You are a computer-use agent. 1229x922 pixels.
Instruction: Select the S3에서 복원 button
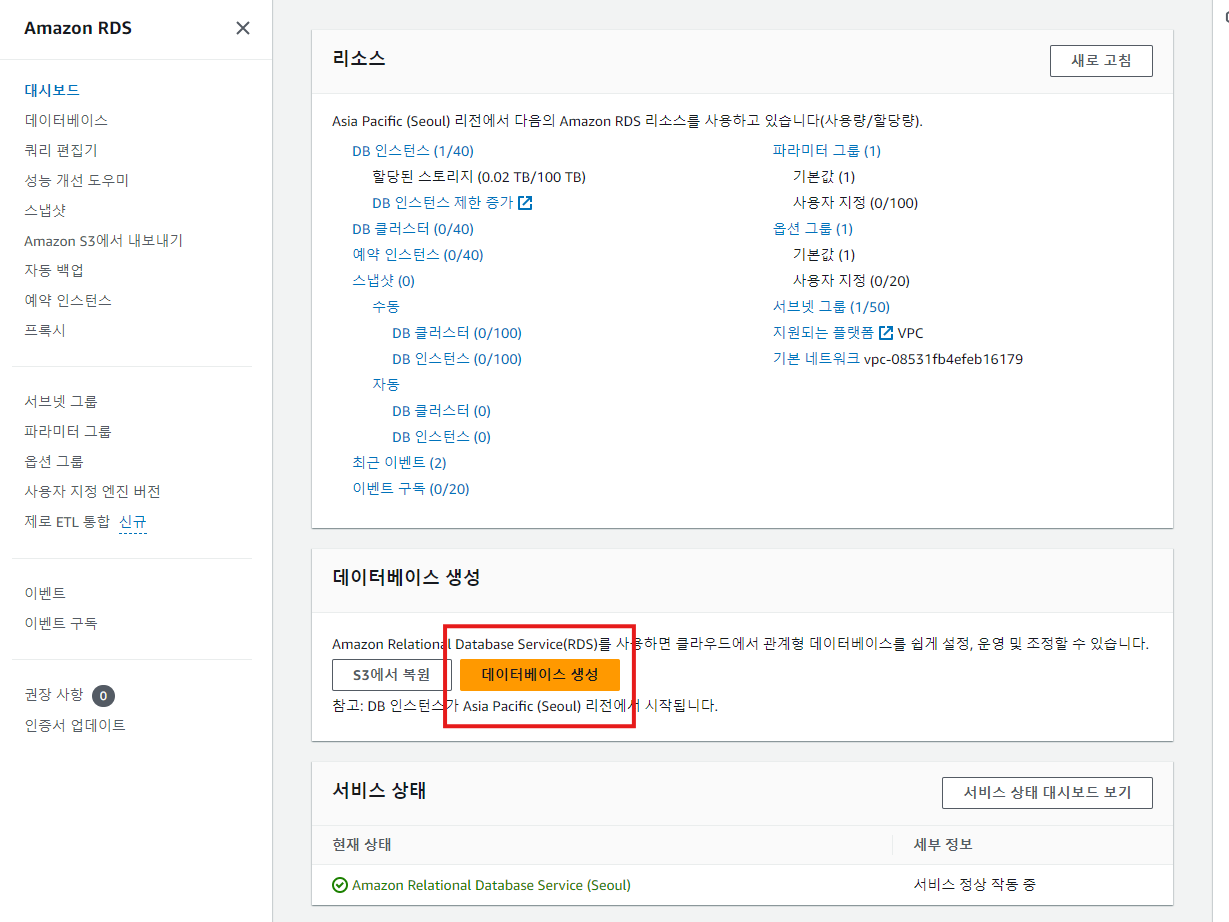coord(390,675)
